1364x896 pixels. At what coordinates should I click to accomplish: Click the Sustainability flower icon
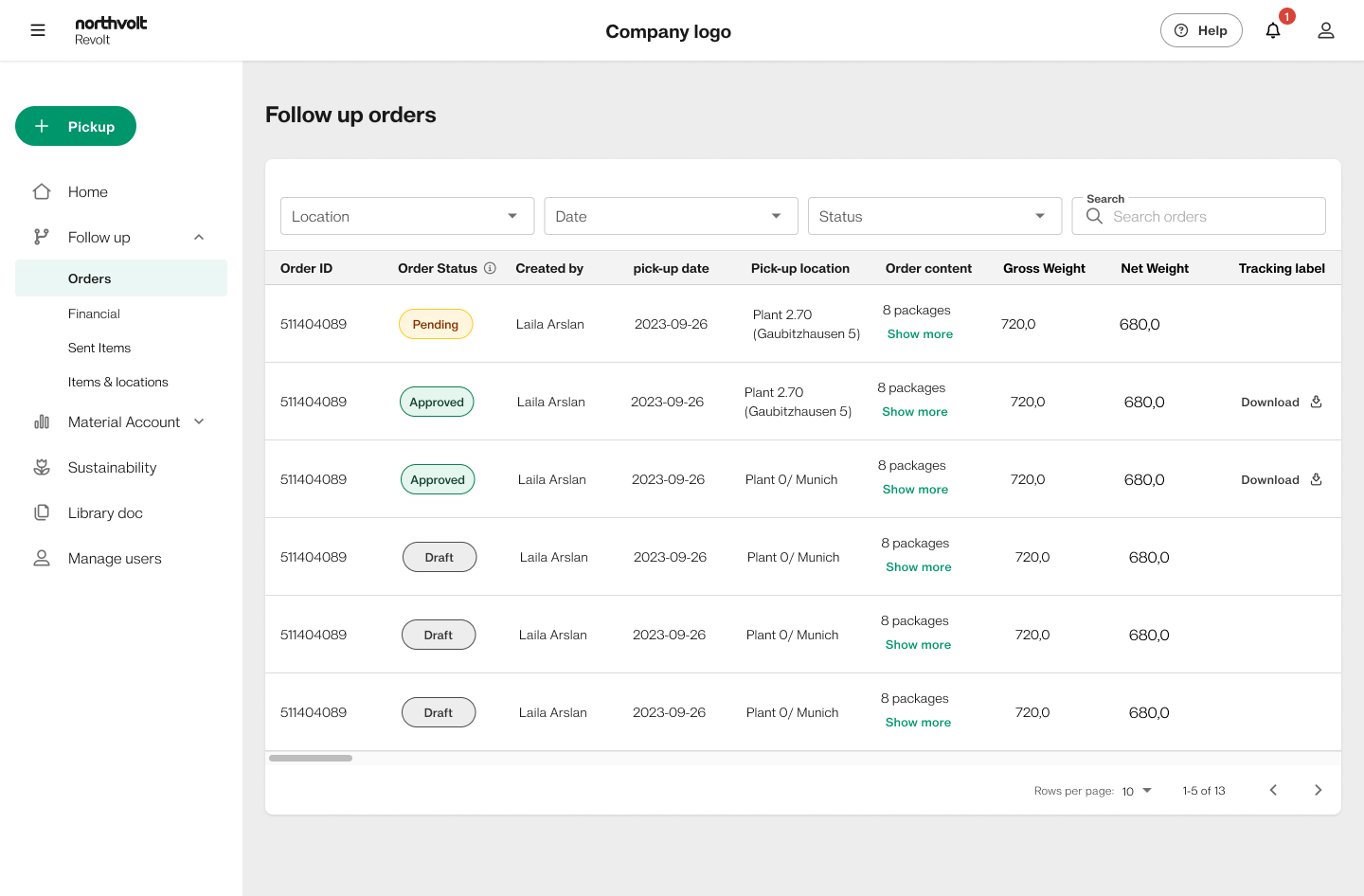(x=42, y=467)
